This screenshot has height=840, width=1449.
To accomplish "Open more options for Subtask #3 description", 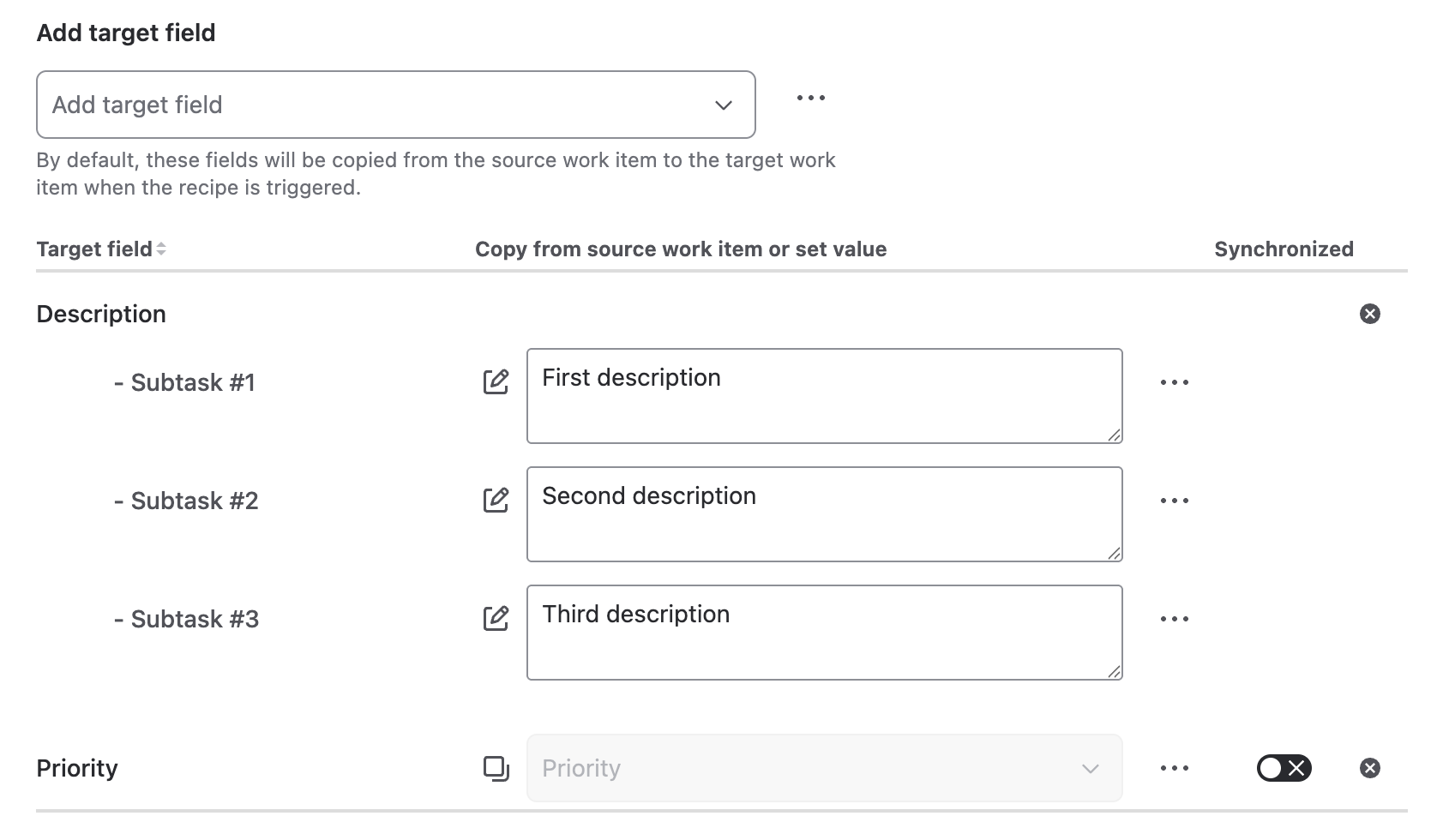I will (1174, 619).
